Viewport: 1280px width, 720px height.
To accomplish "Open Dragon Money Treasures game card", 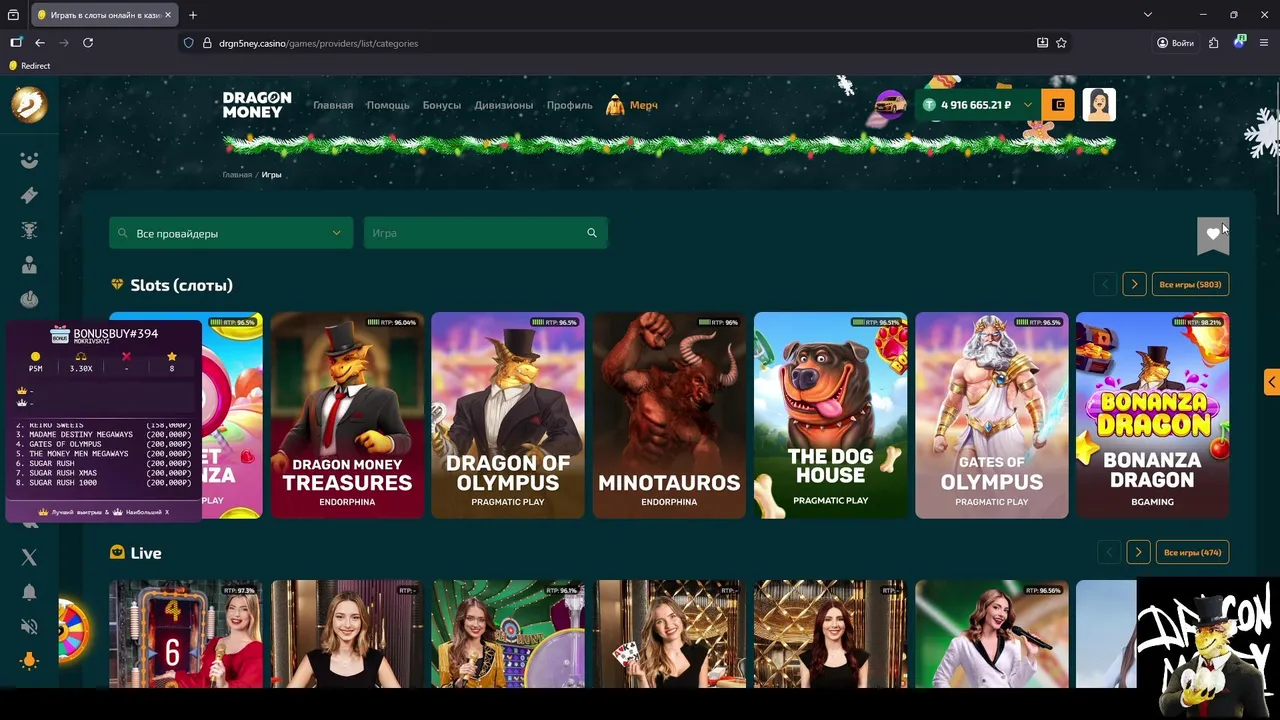I will (x=347, y=415).
